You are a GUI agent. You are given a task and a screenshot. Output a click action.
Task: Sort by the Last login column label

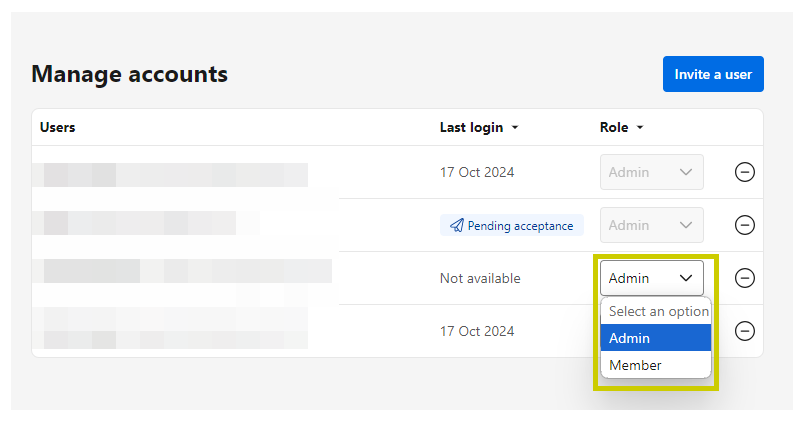pyautogui.click(x=472, y=127)
